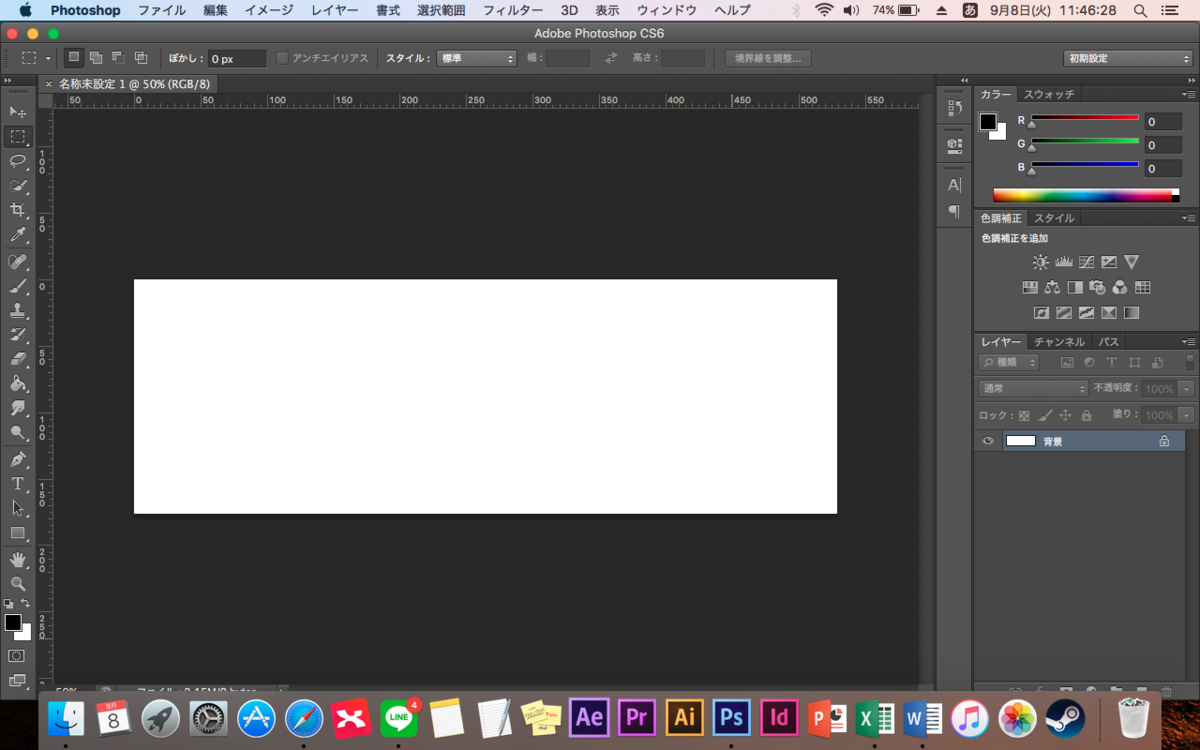1200x750 pixels.
Task: Open the layer blend mode 通常 dropdown
Action: (1033, 389)
